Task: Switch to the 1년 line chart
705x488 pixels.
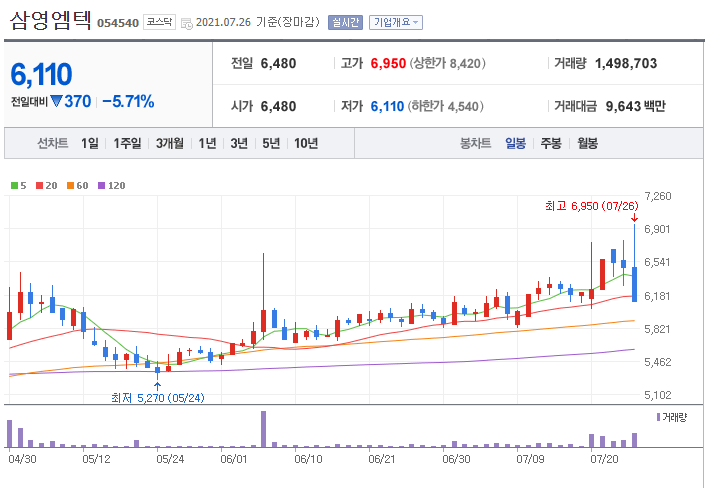Action: 207,143
